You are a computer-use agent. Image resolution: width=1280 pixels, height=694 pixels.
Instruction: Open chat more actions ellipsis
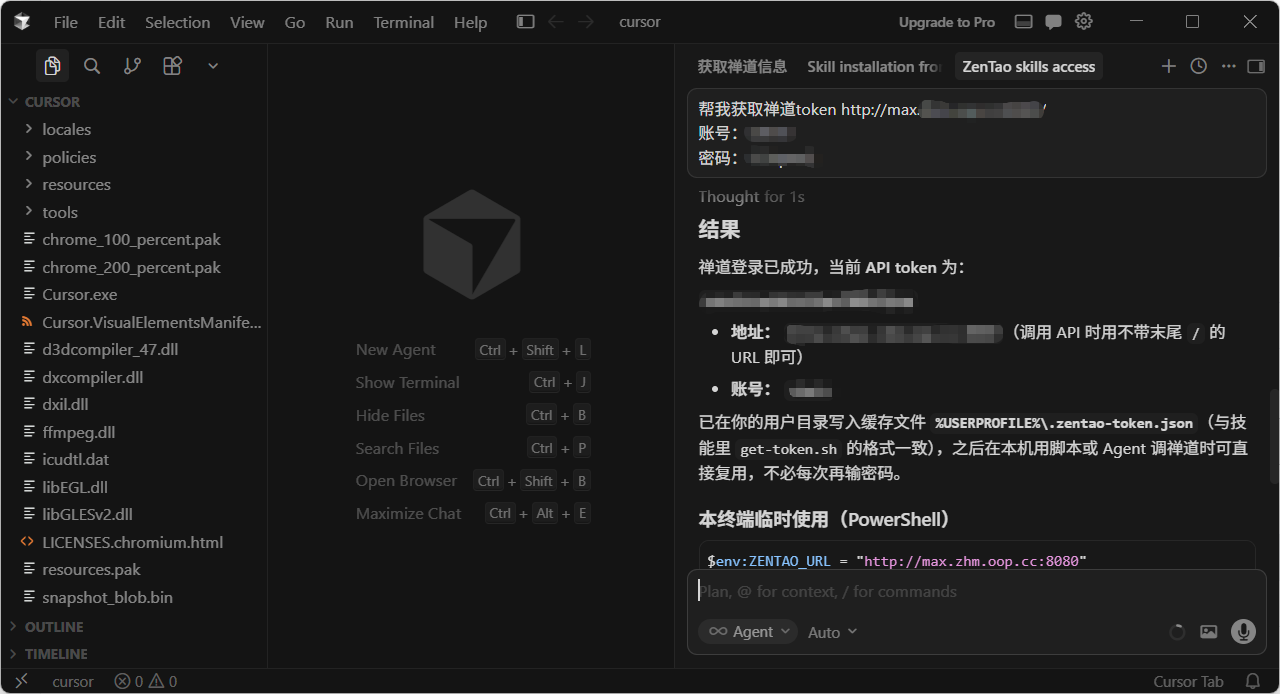point(1228,66)
